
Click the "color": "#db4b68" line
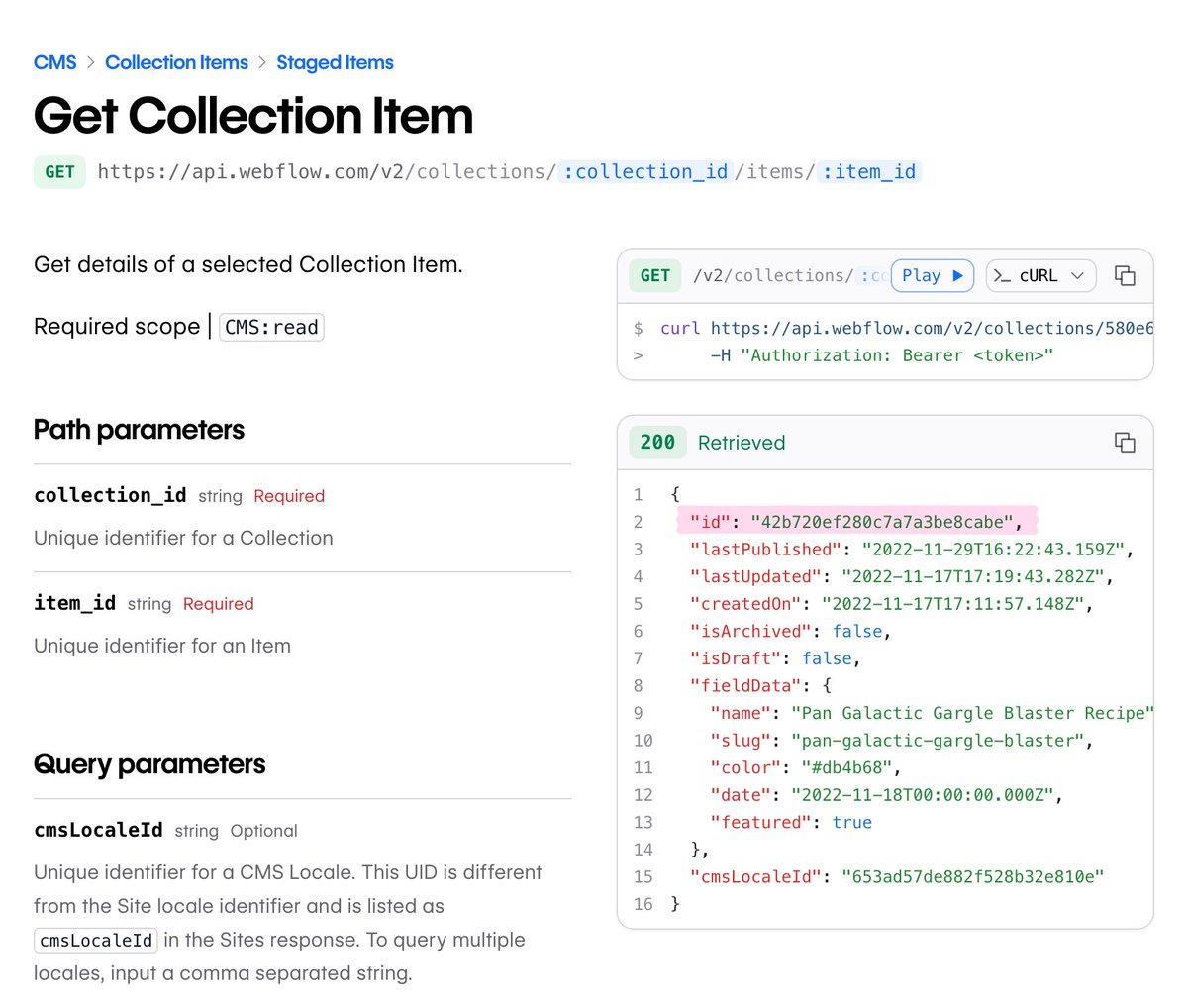click(805, 767)
